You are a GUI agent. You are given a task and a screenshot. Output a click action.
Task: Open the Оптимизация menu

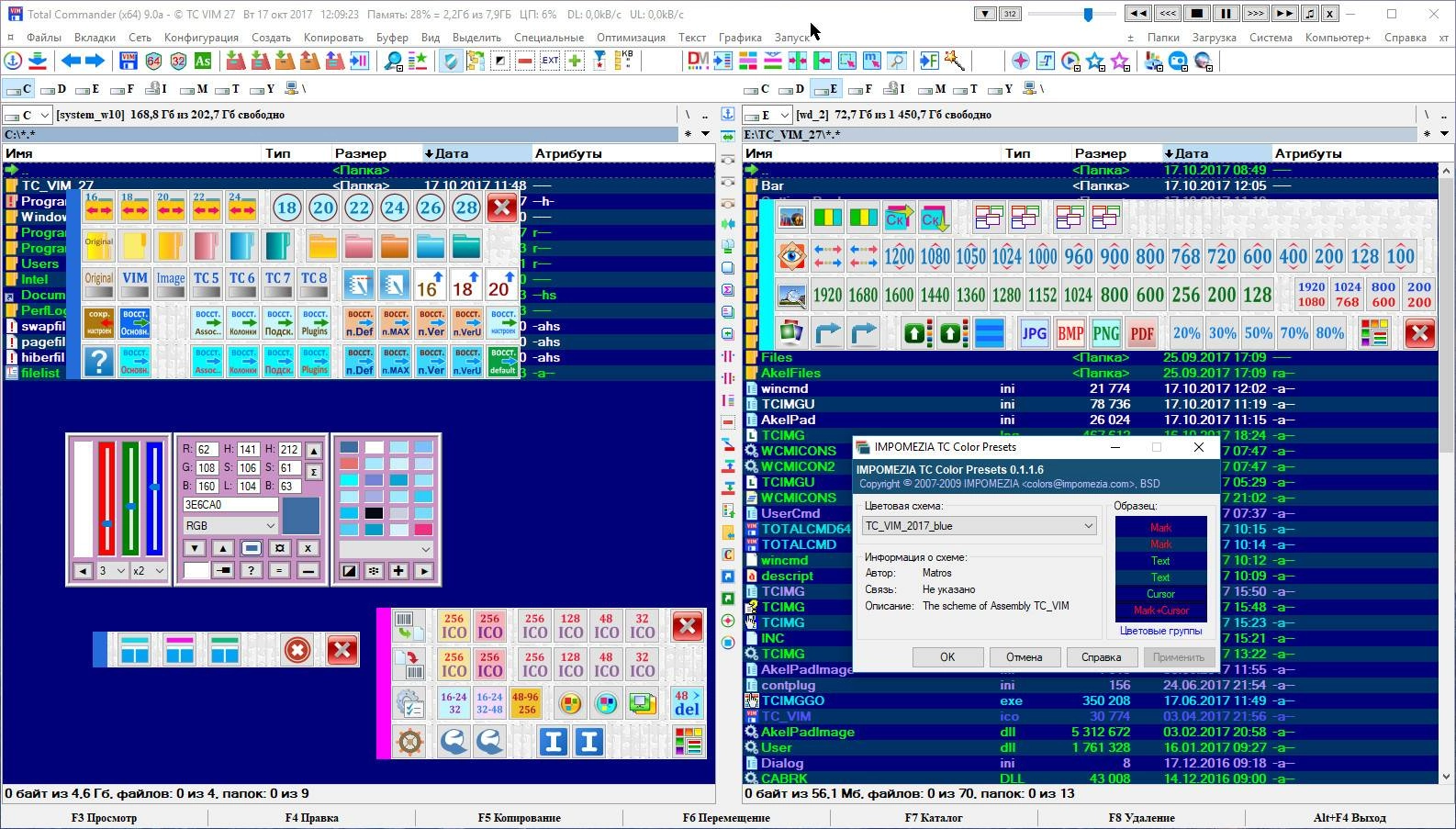click(631, 38)
